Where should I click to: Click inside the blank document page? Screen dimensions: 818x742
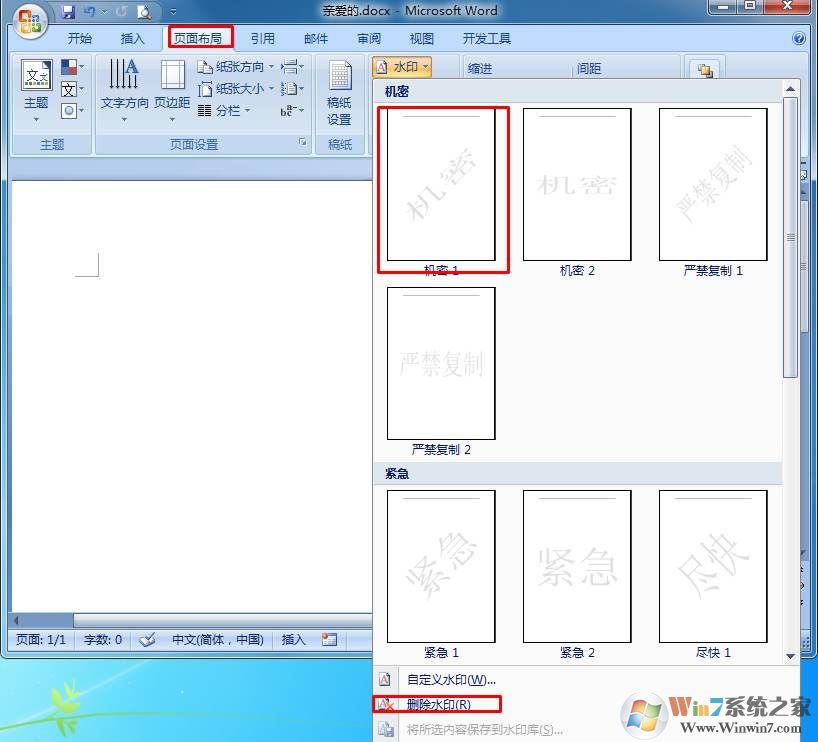click(192, 397)
